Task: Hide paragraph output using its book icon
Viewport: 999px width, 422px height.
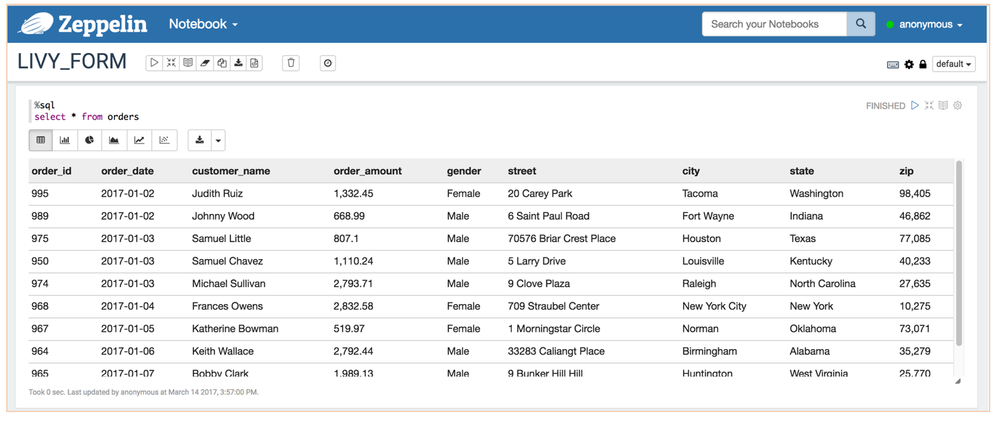Action: click(x=943, y=105)
